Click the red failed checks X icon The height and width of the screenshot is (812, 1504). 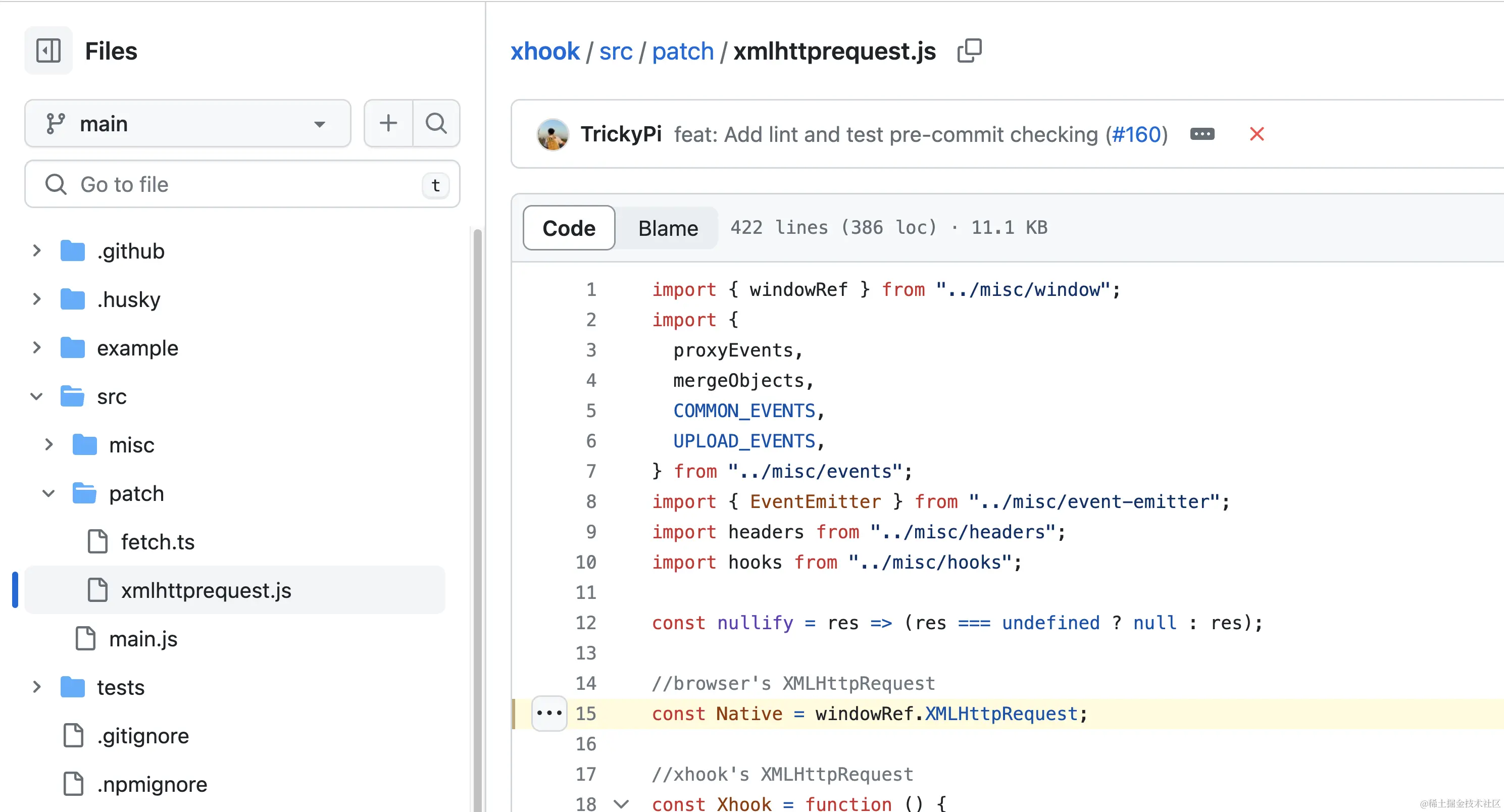tap(1257, 134)
